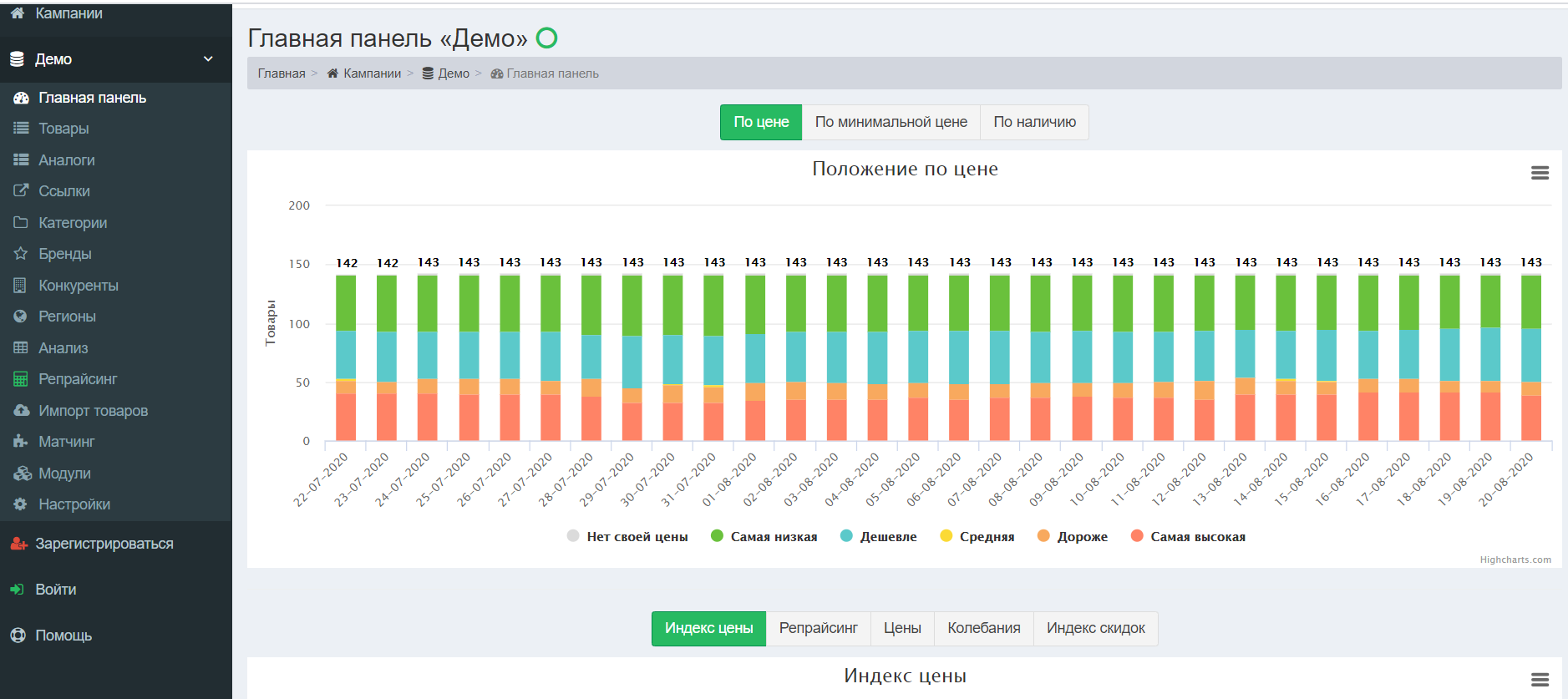
Task: Click the Ссылки external link icon
Action: 21,191
